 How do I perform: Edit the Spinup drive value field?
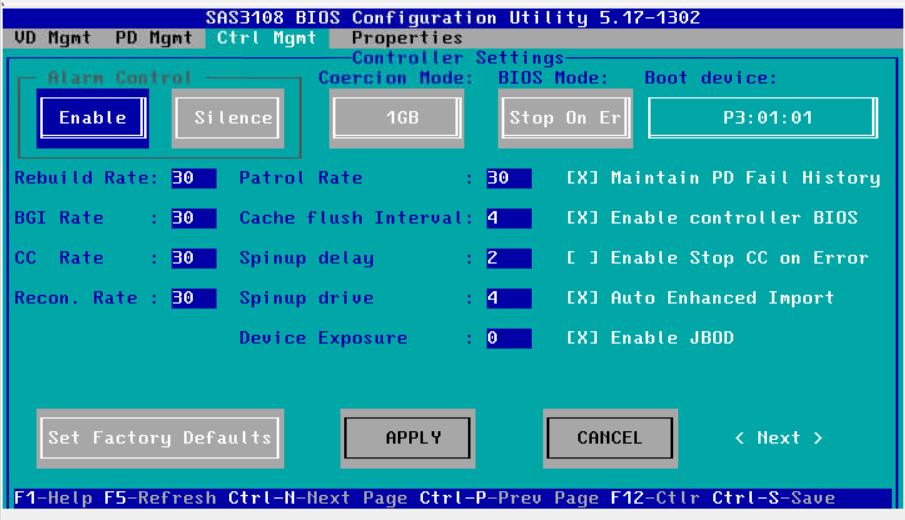point(509,298)
